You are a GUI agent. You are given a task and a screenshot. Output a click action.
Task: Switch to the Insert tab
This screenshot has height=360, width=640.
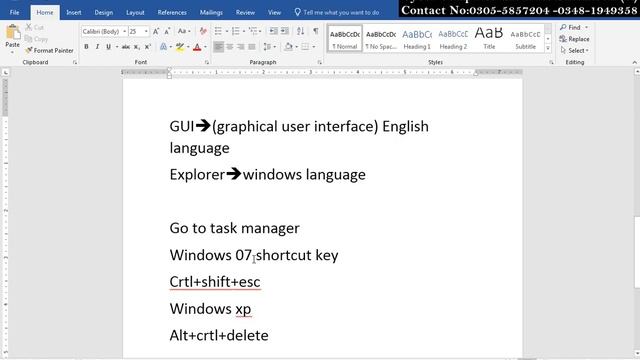(x=73, y=13)
